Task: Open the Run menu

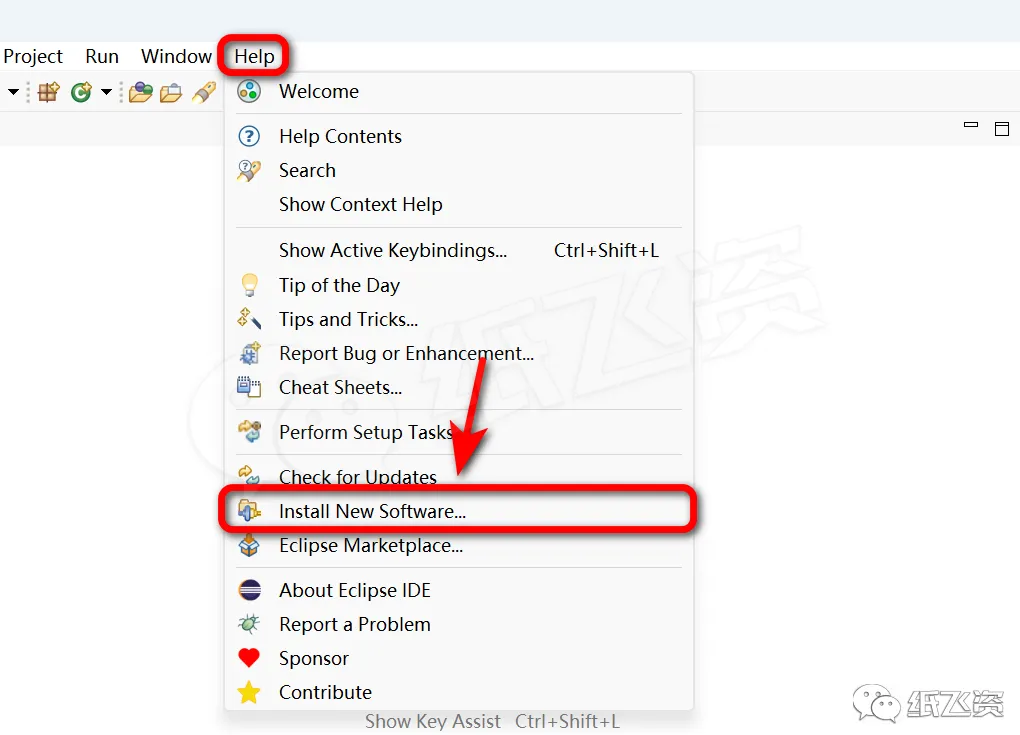Action: (101, 57)
